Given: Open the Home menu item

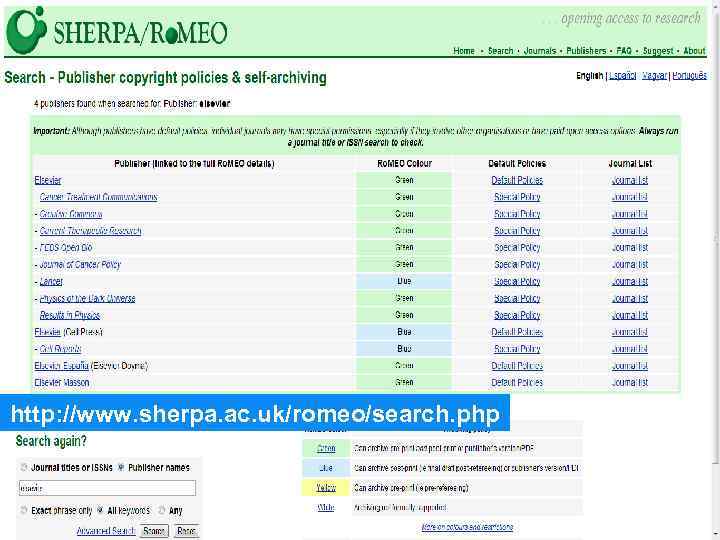Looking at the screenshot, I should (464, 51).
